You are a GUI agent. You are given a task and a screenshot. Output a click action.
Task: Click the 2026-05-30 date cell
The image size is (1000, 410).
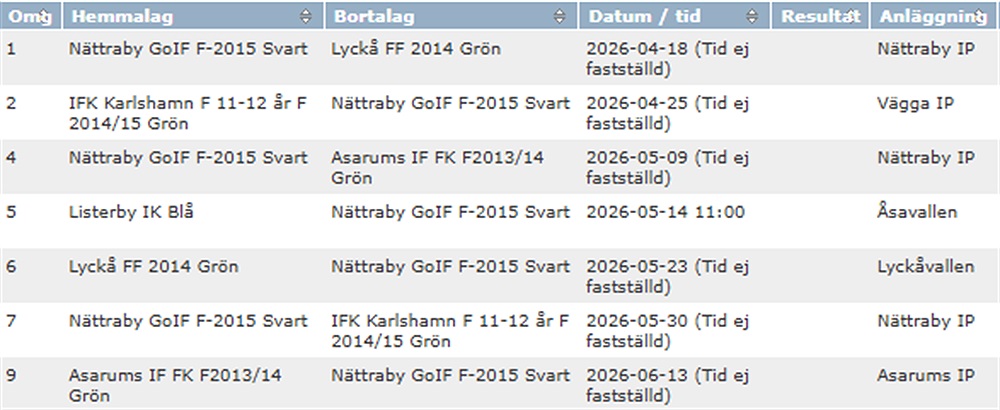(x=667, y=330)
